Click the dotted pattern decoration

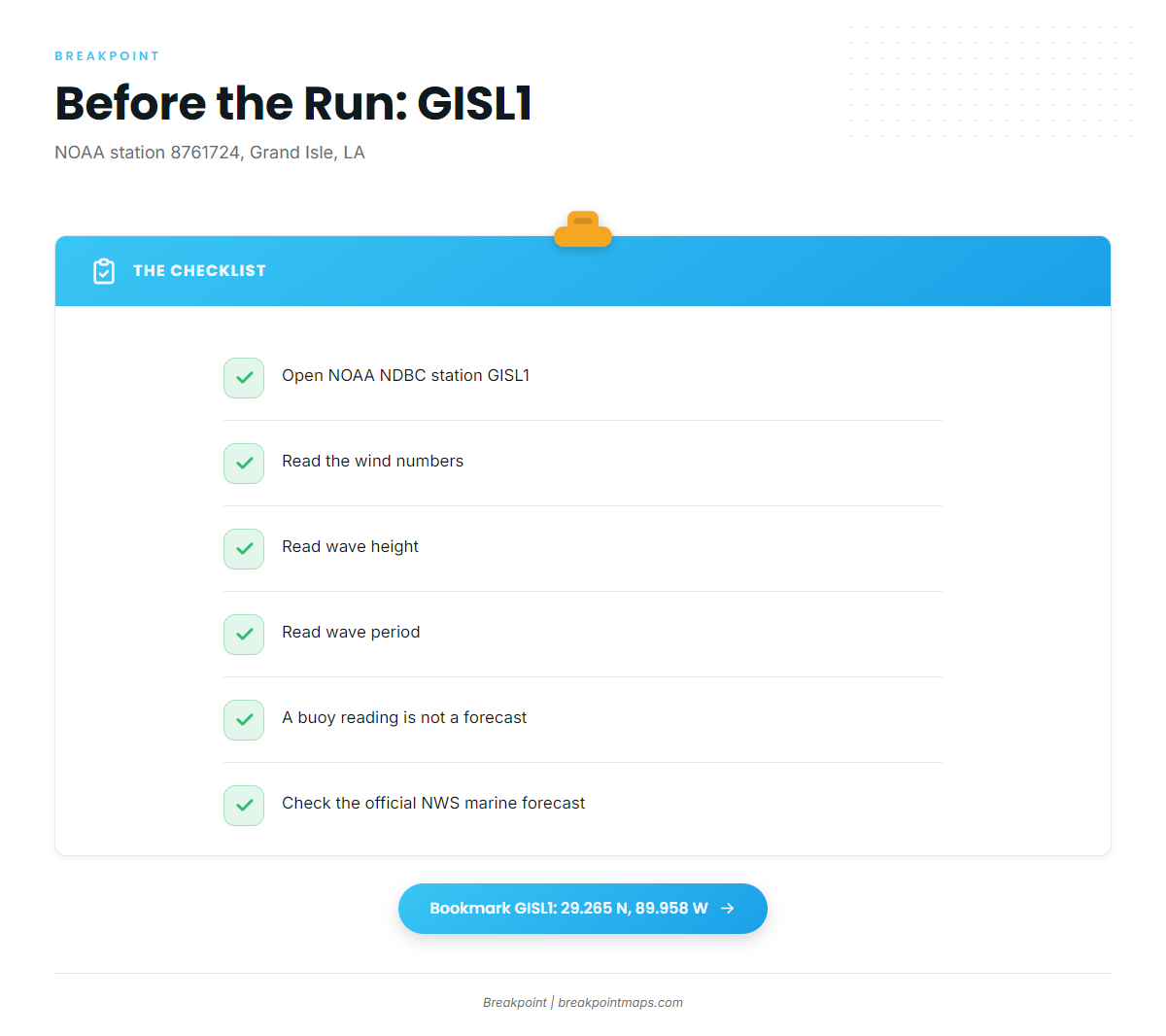(991, 82)
